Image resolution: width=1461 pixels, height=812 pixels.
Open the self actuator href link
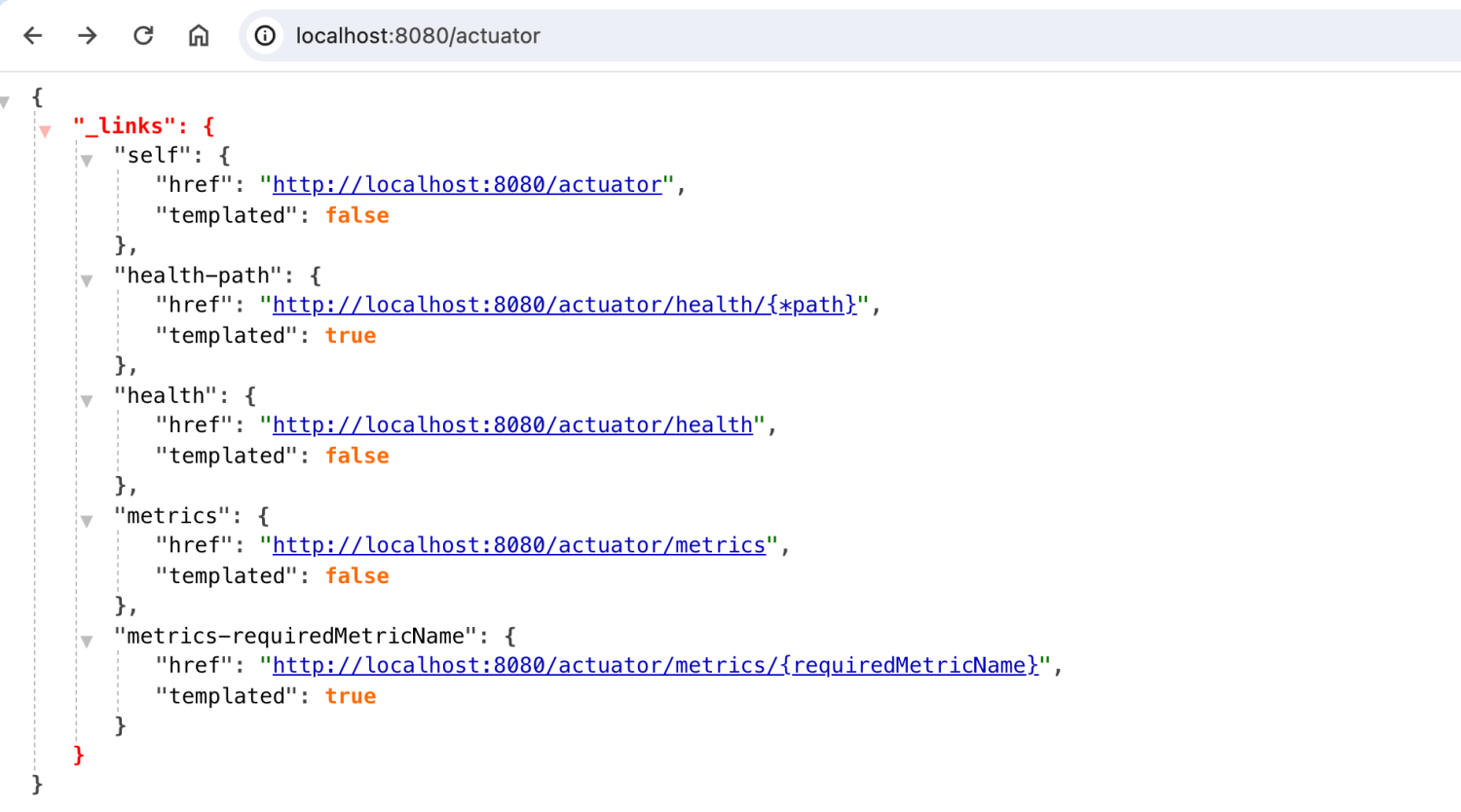pyautogui.click(x=467, y=185)
